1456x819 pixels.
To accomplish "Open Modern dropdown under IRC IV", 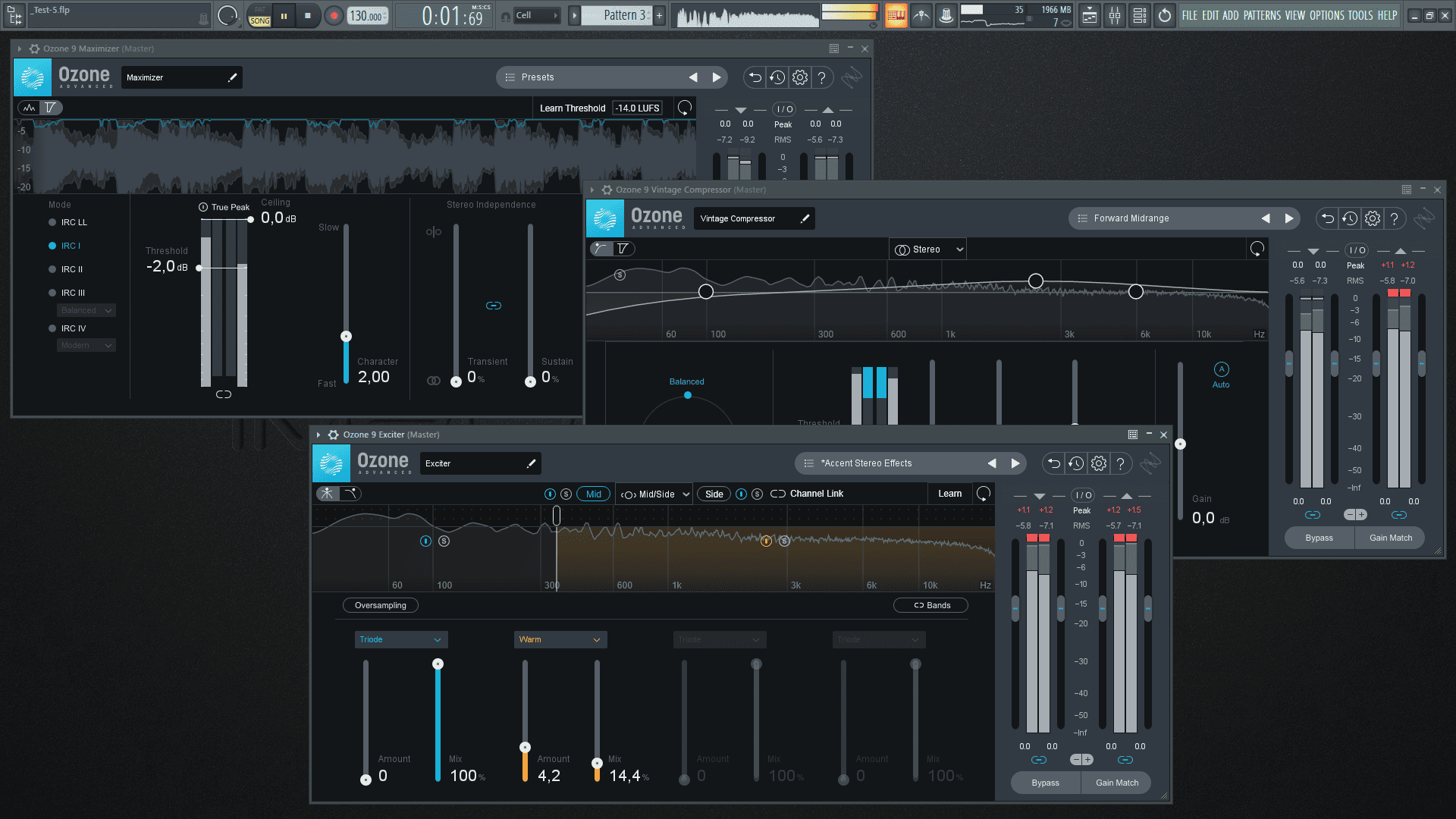I will point(86,345).
